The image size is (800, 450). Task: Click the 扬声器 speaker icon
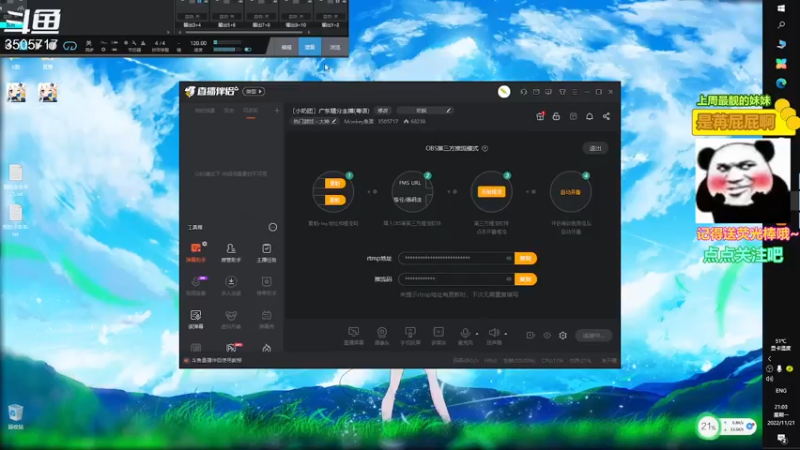click(493, 333)
